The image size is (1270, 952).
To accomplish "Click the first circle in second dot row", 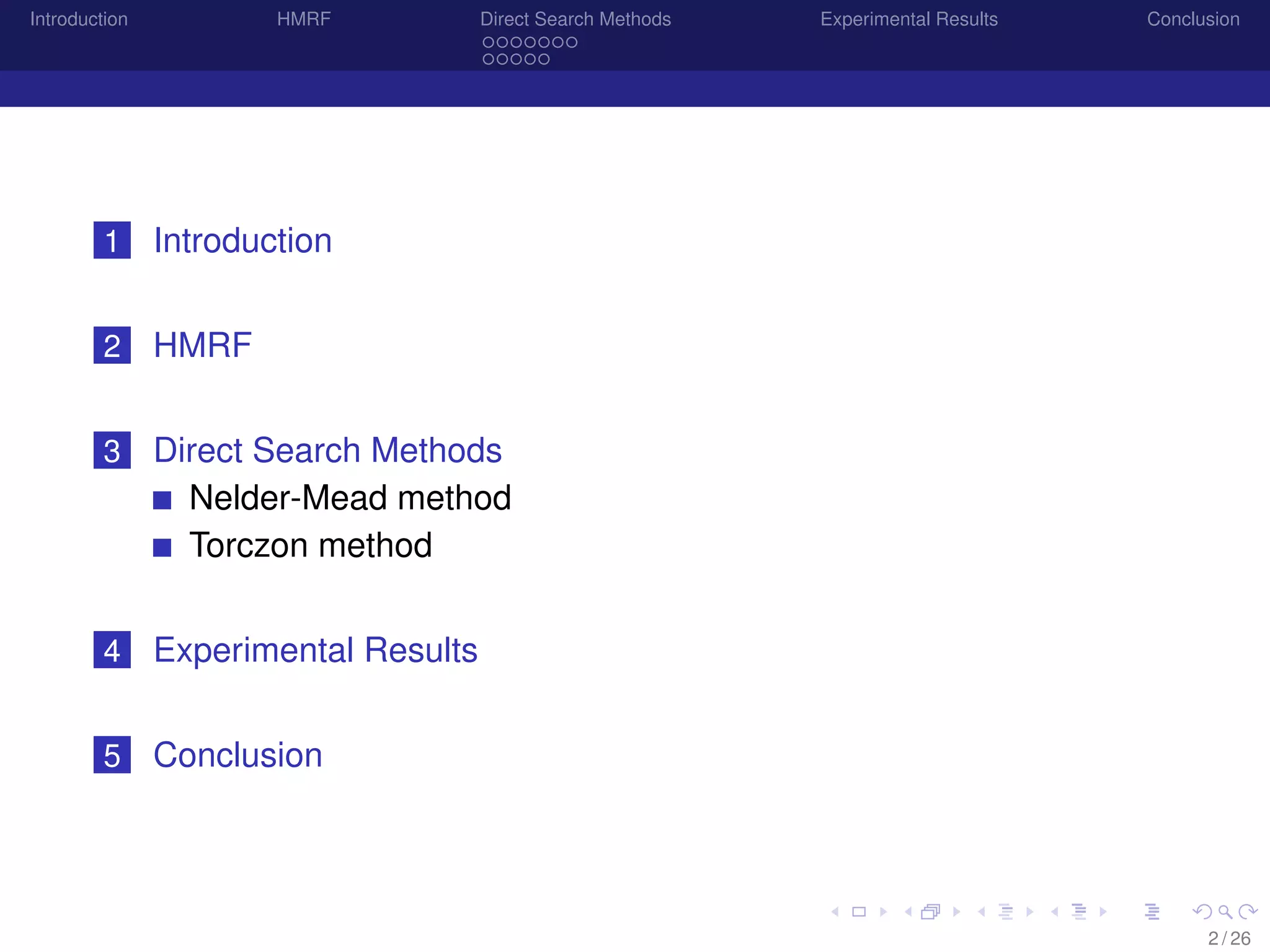I will (x=488, y=59).
